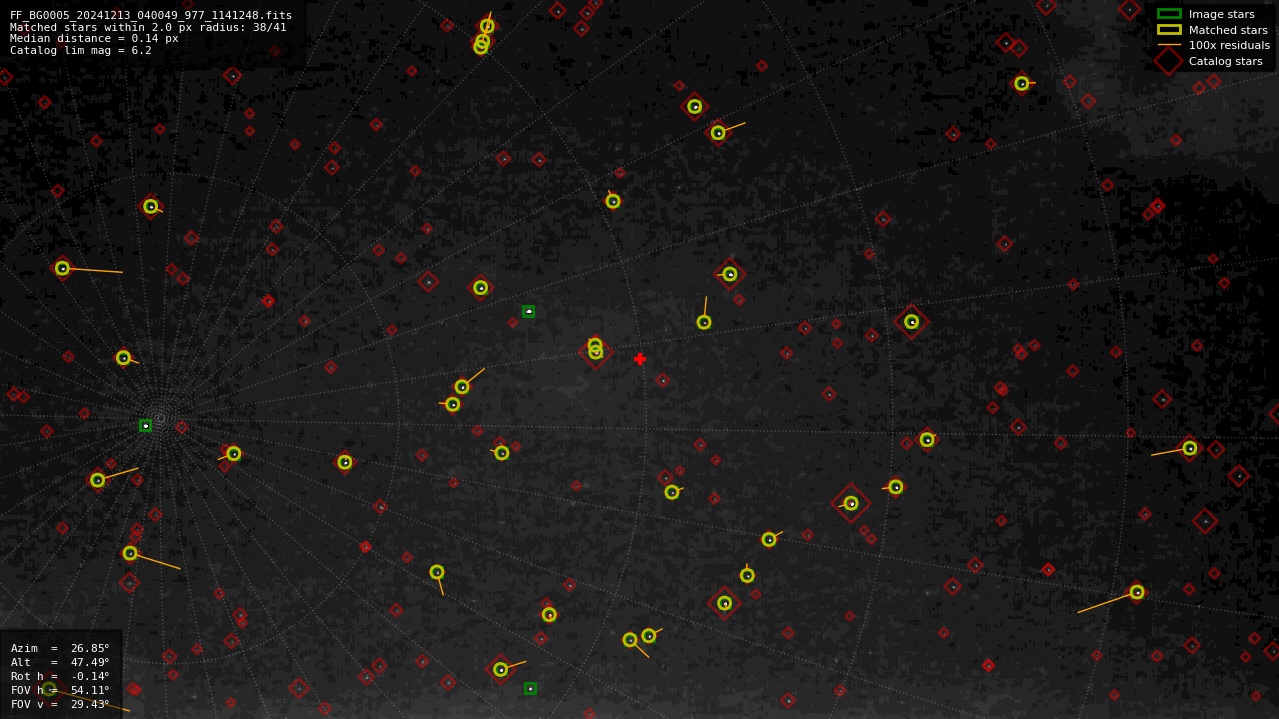The width and height of the screenshot is (1279, 719).
Task: Select green image-star square beside the grid pole
Action: click(146, 426)
